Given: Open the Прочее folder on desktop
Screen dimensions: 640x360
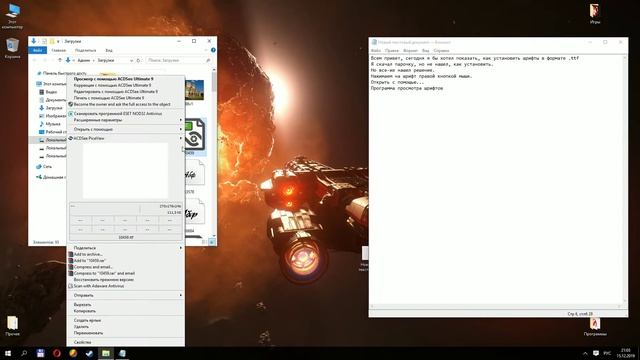Looking at the screenshot, I should 12,325.
